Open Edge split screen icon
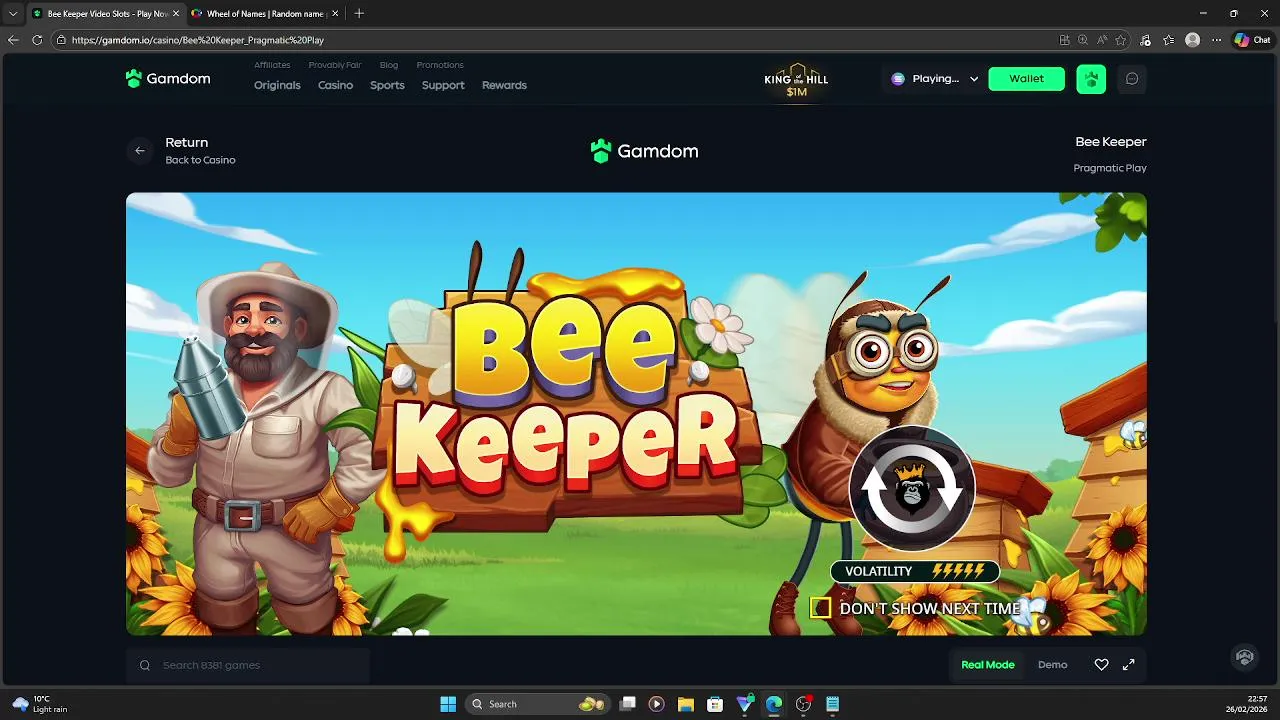 1064,40
